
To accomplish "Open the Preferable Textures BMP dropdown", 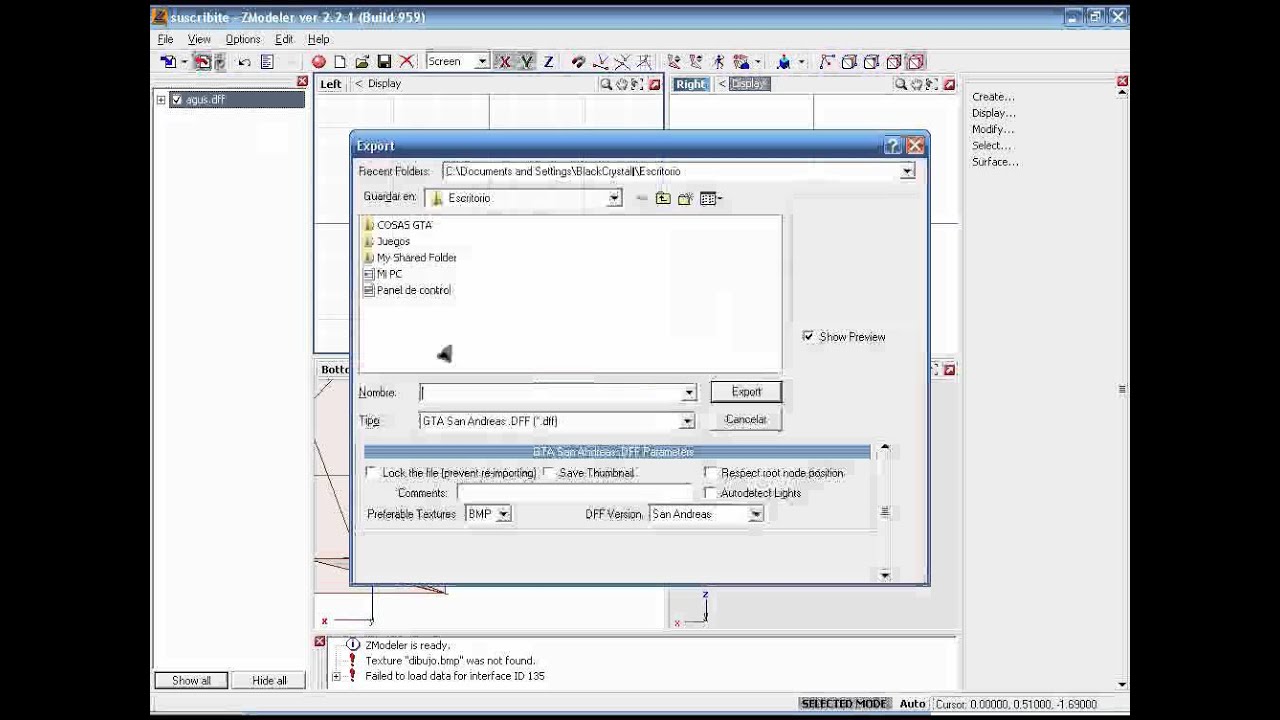I will click(503, 514).
